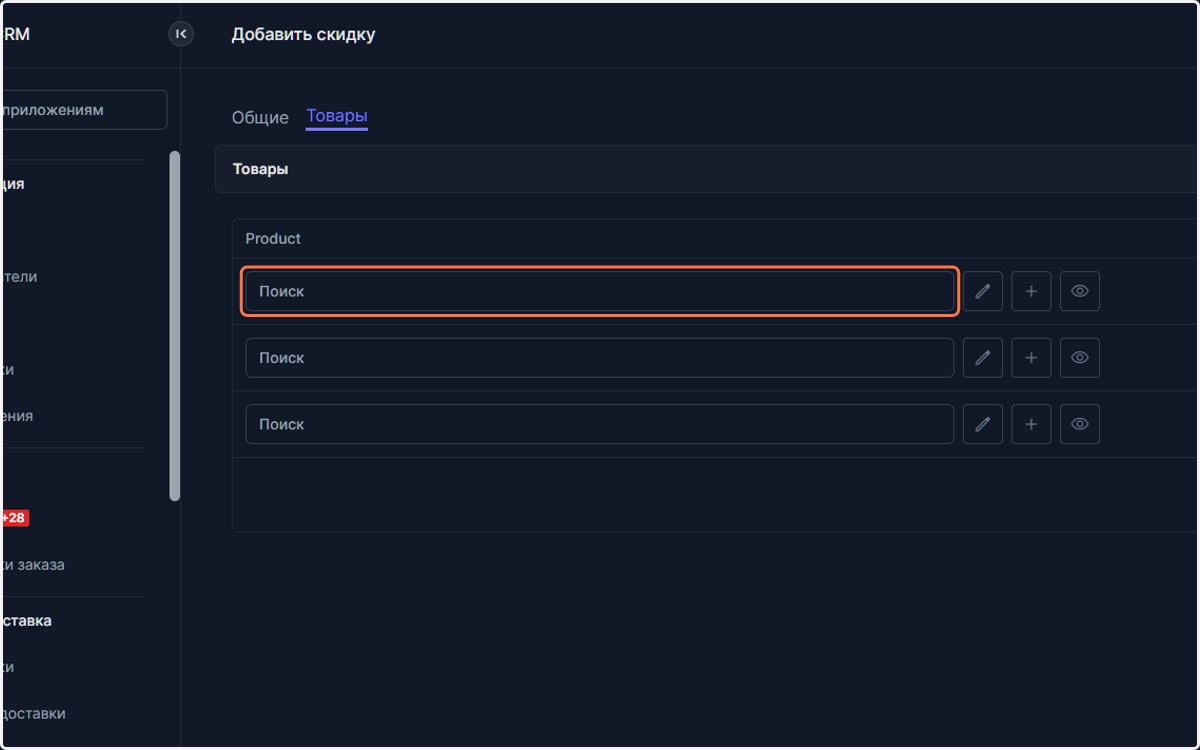1200x750 pixels.
Task: Collapse the sidebar with the arrow icon
Action: [x=181, y=34]
